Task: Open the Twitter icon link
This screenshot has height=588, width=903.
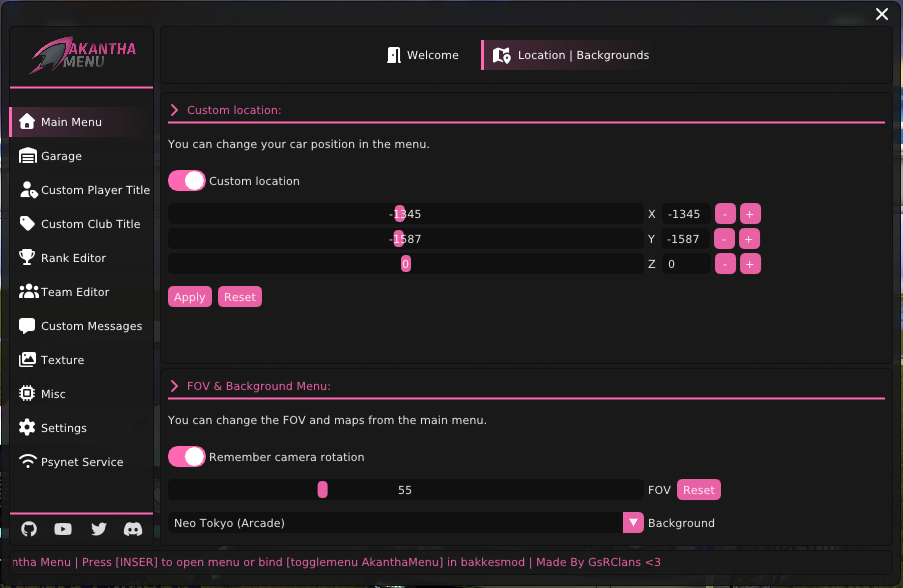Action: 98,529
